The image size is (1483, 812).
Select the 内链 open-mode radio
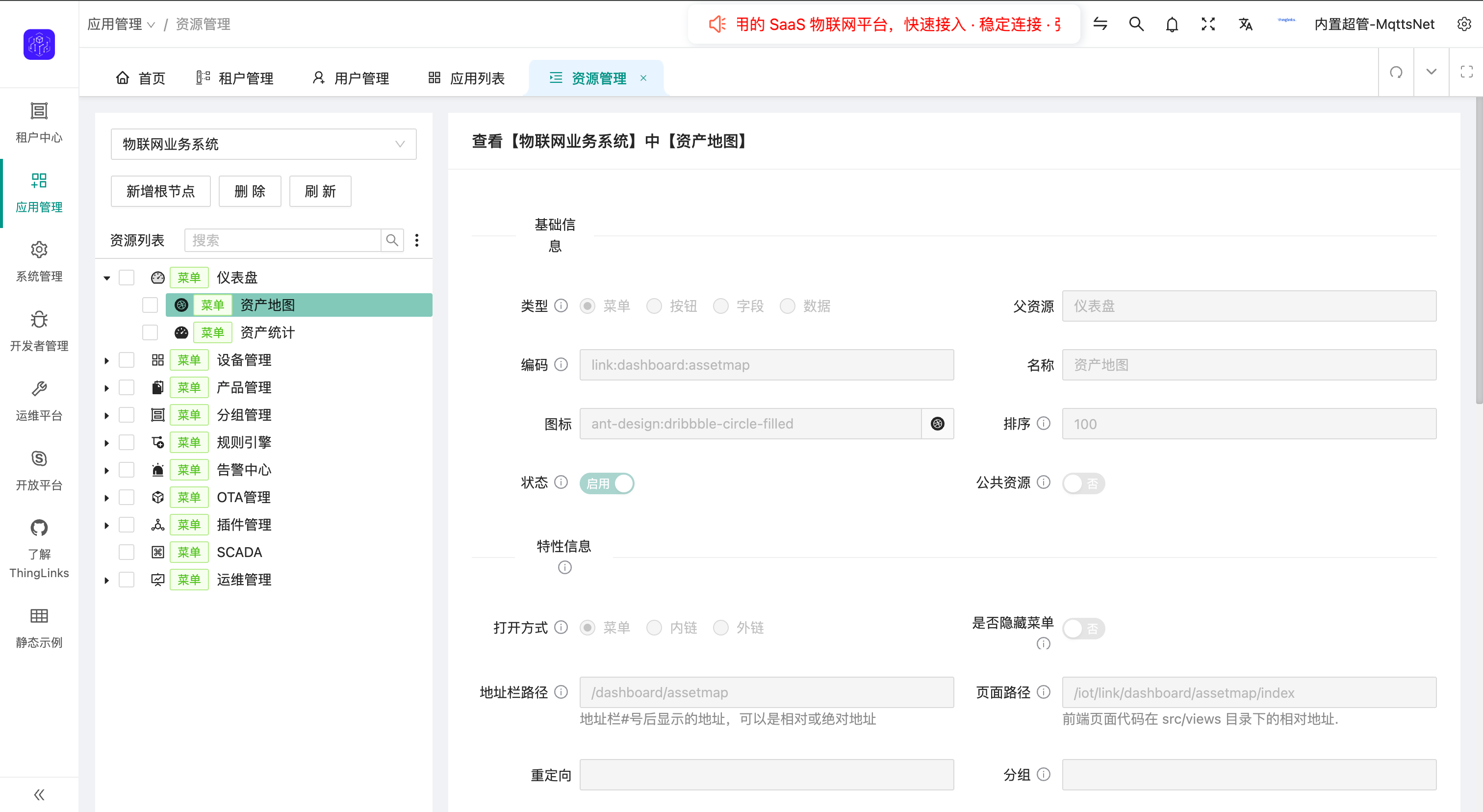(x=654, y=627)
